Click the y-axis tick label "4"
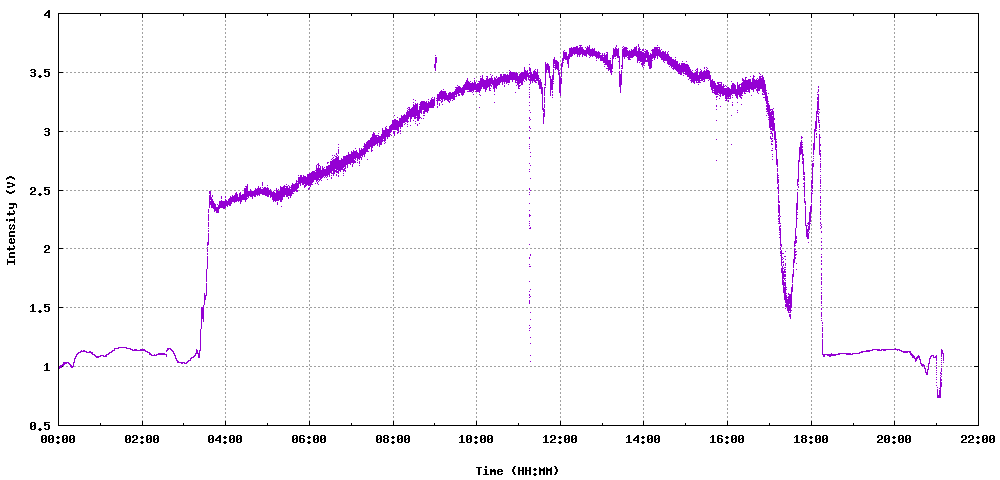 pyautogui.click(x=48, y=15)
